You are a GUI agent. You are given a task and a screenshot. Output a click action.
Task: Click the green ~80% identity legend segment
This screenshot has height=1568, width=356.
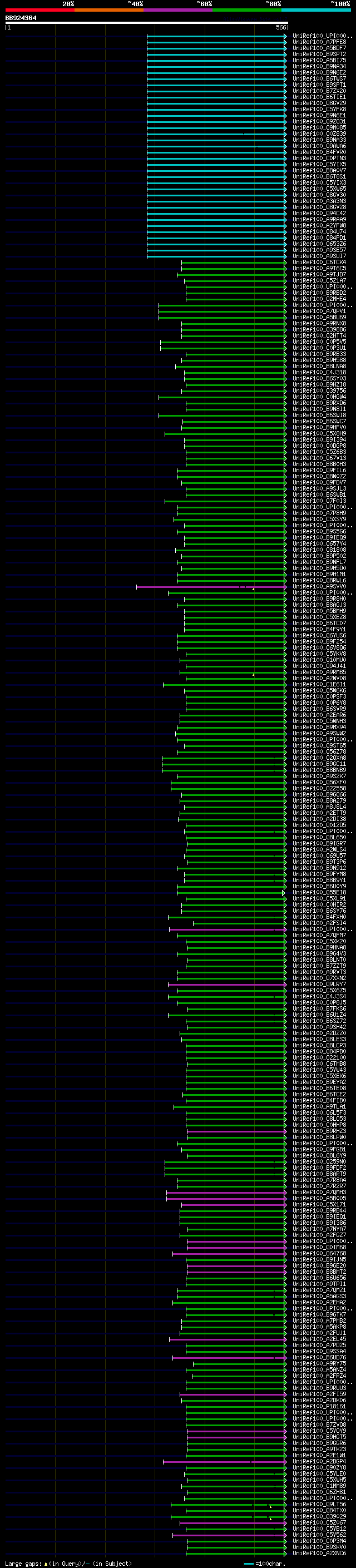tap(247, 10)
